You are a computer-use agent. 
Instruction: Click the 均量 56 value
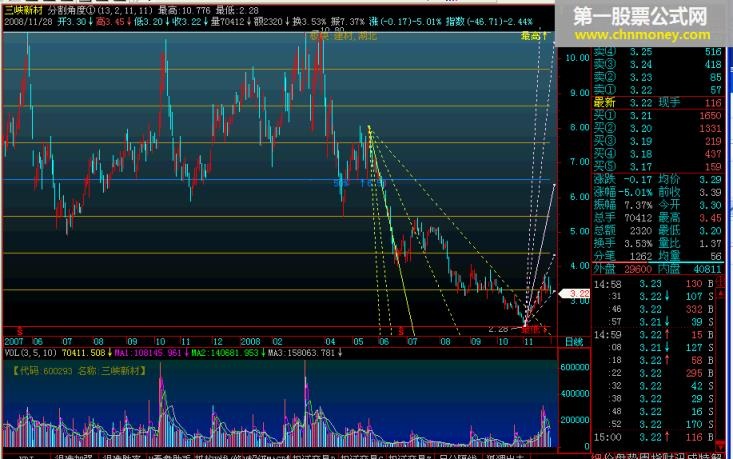pyautogui.click(x=716, y=256)
